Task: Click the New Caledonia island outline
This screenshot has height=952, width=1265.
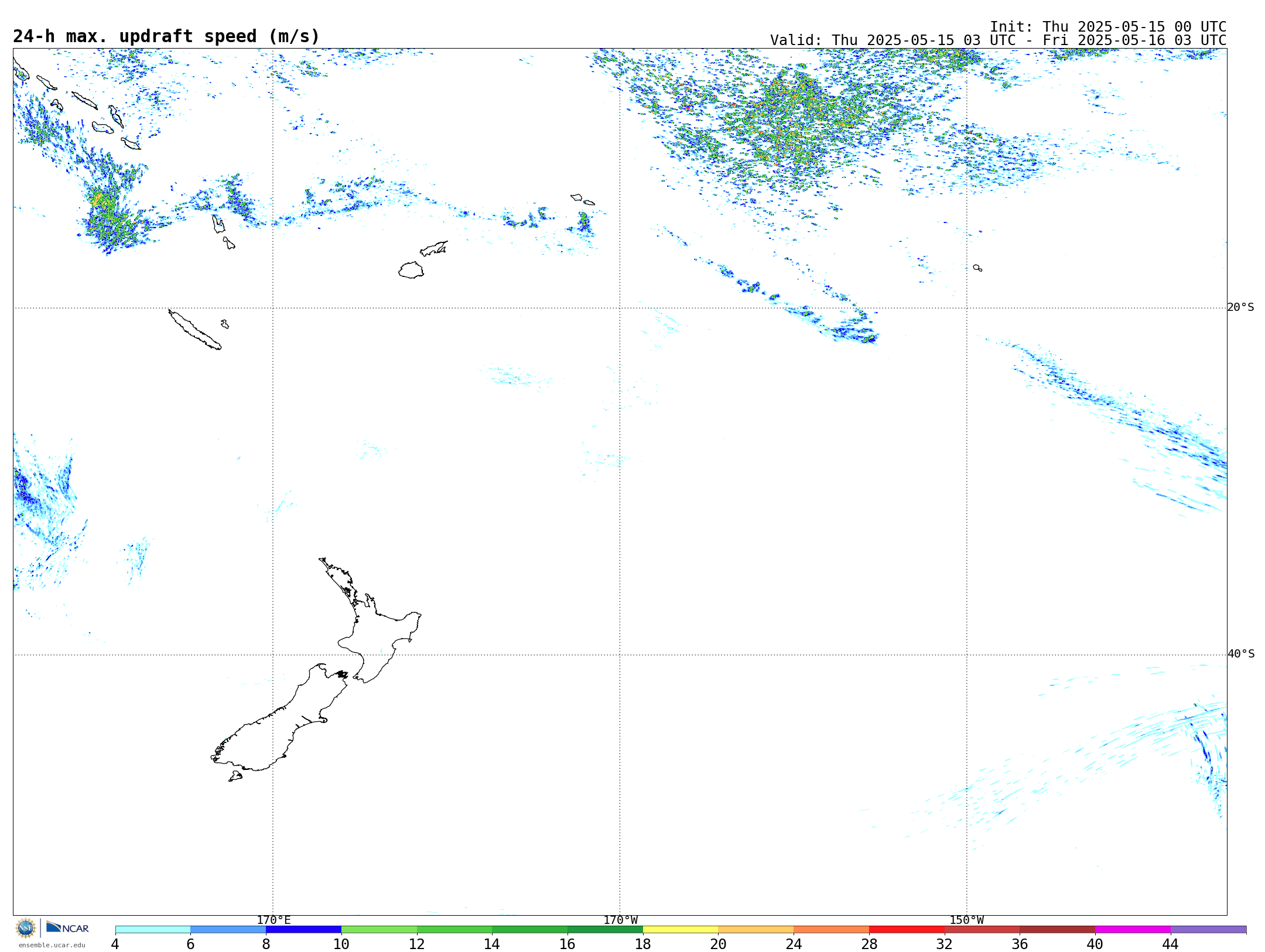Action: [194, 330]
